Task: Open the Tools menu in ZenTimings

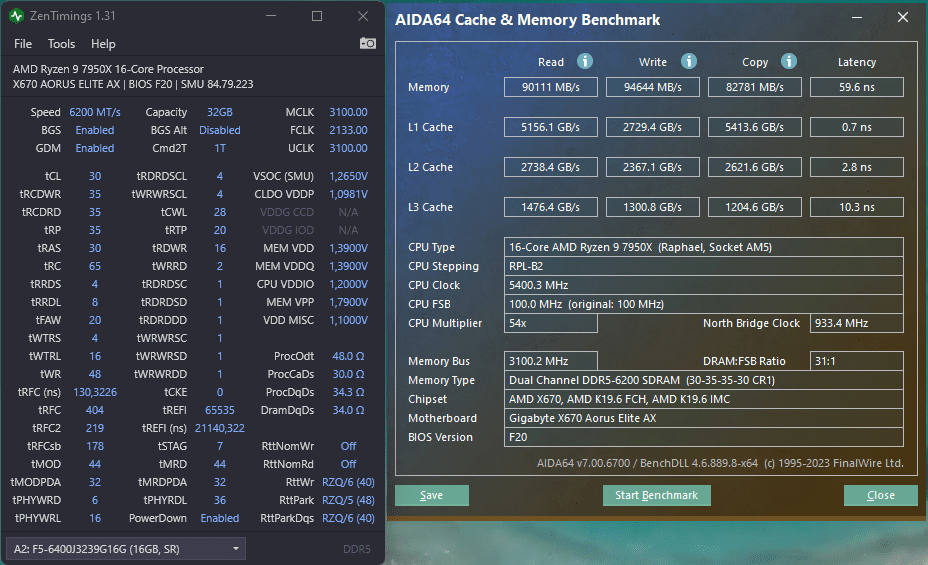Action: pos(61,44)
